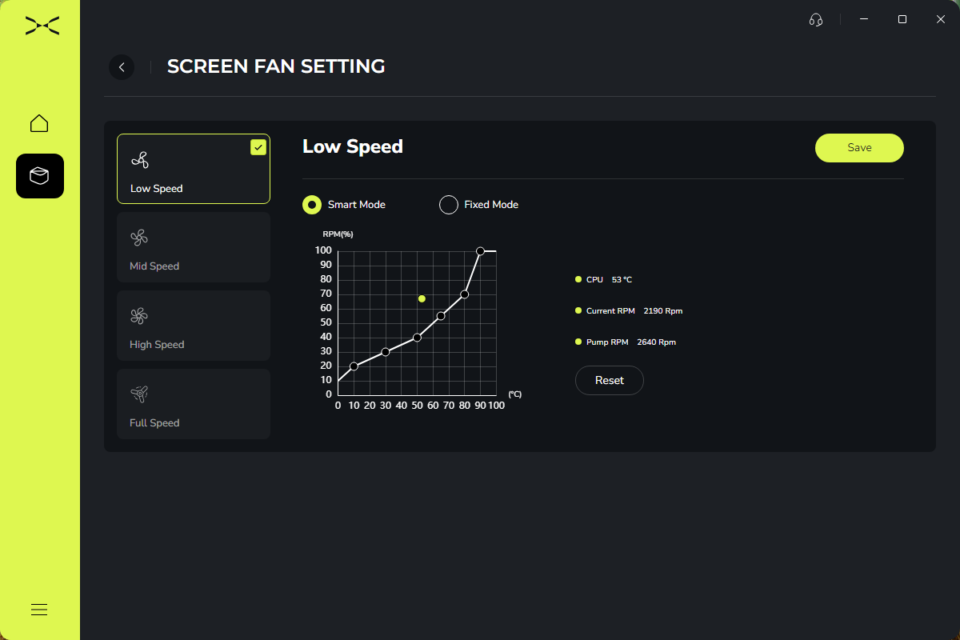Image resolution: width=960 pixels, height=640 pixels.
Task: Toggle the Low Speed profile checkmark
Action: 258,147
